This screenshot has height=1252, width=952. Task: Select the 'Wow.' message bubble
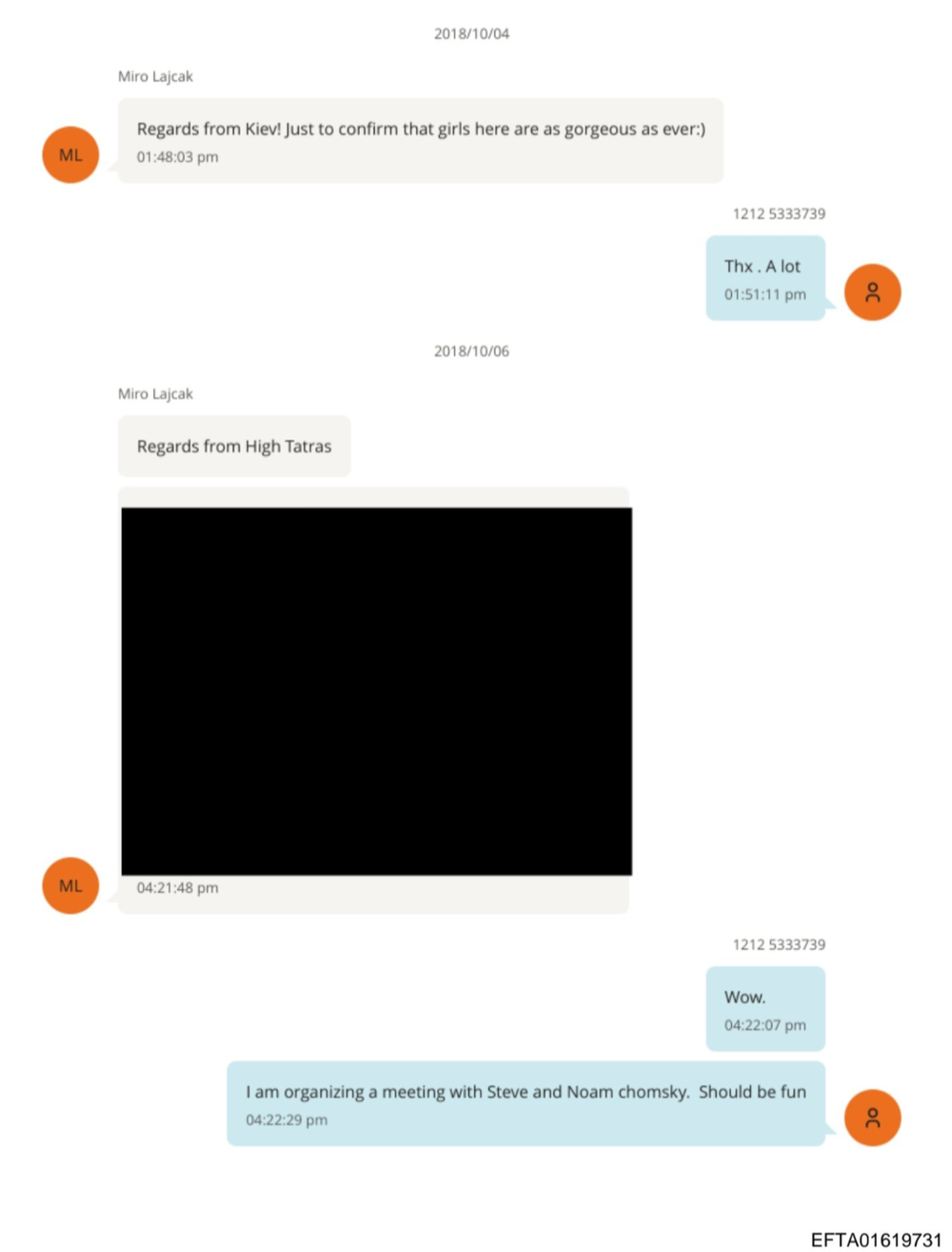click(765, 1009)
